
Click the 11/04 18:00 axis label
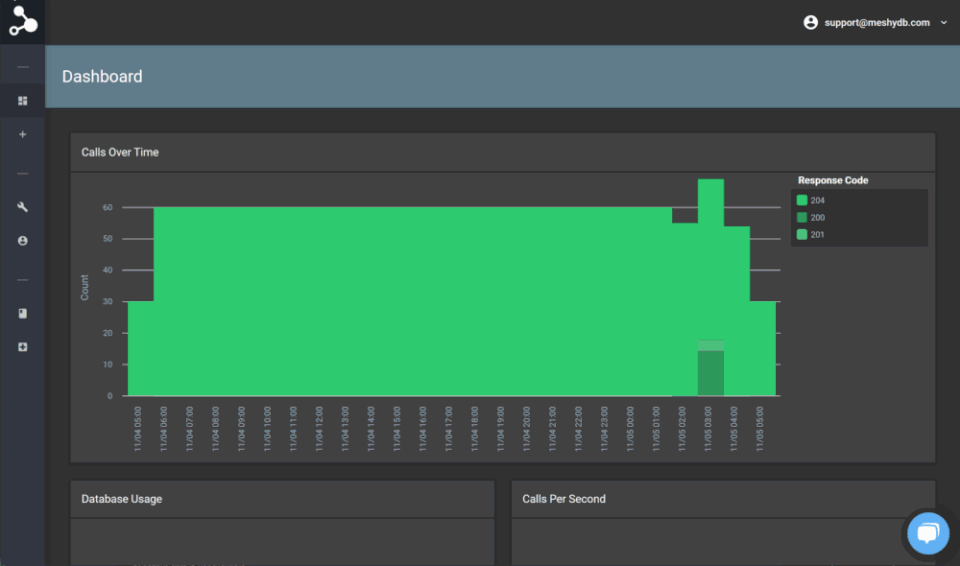pyautogui.click(x=474, y=429)
